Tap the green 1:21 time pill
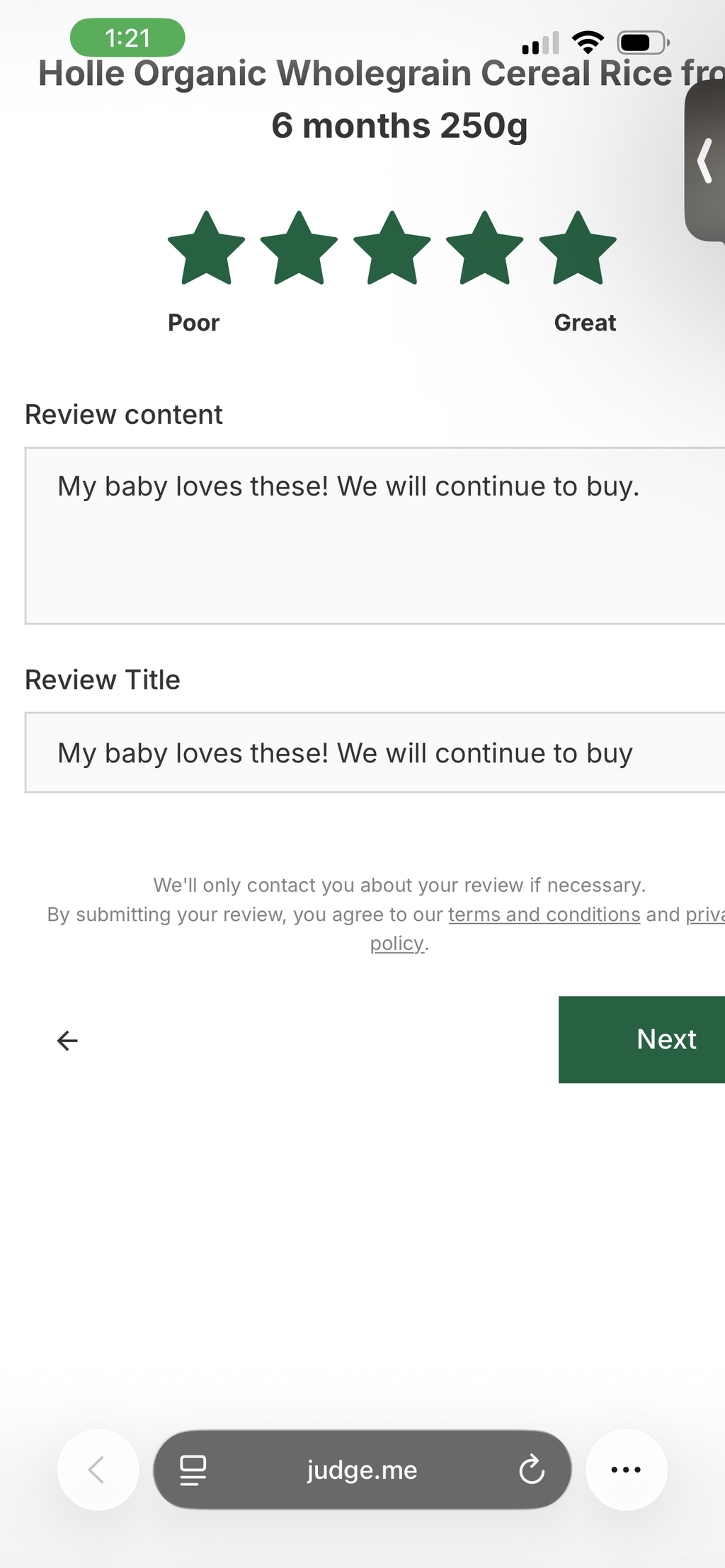Screen dimensions: 725x1568 (x=127, y=38)
